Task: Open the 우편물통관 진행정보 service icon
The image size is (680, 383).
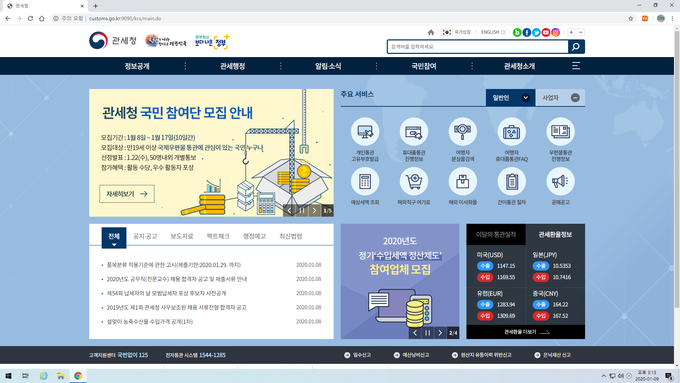Action: pyautogui.click(x=560, y=131)
